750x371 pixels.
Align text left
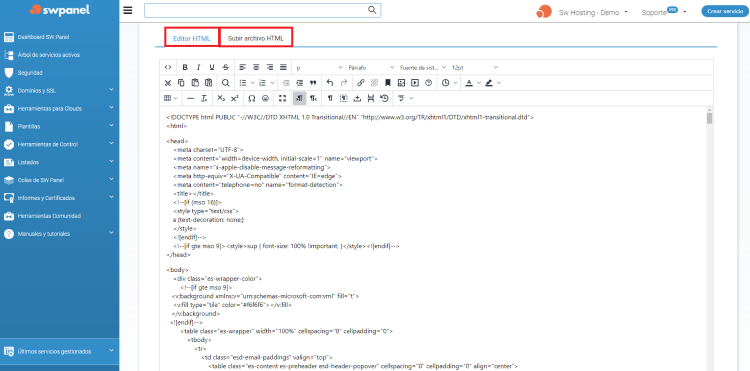[243, 67]
